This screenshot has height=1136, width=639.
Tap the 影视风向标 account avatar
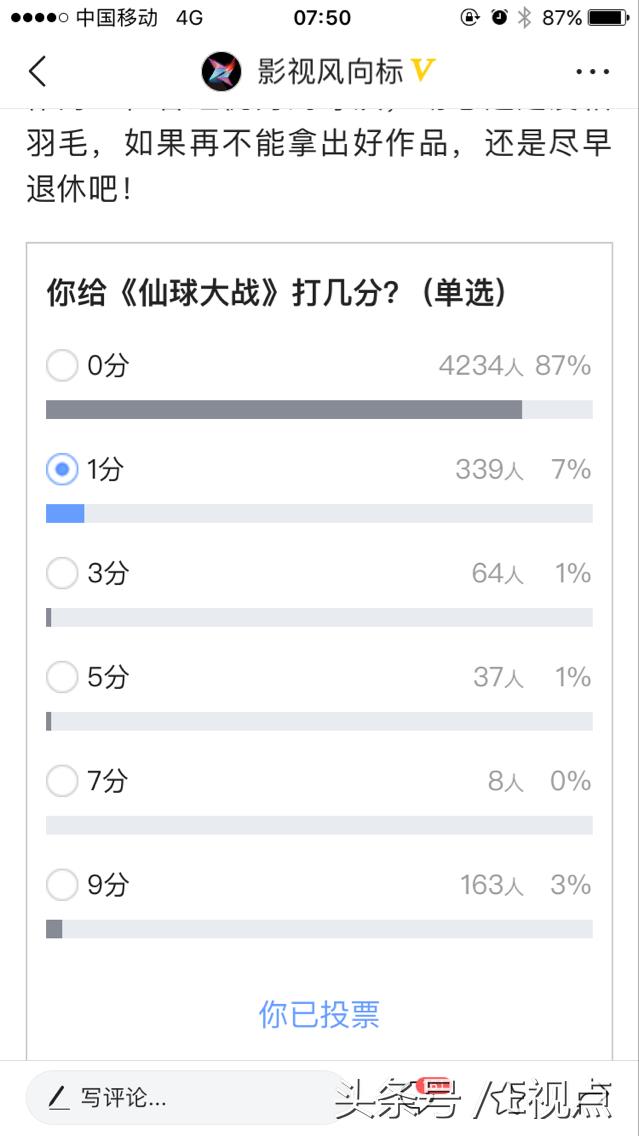pyautogui.click(x=221, y=71)
